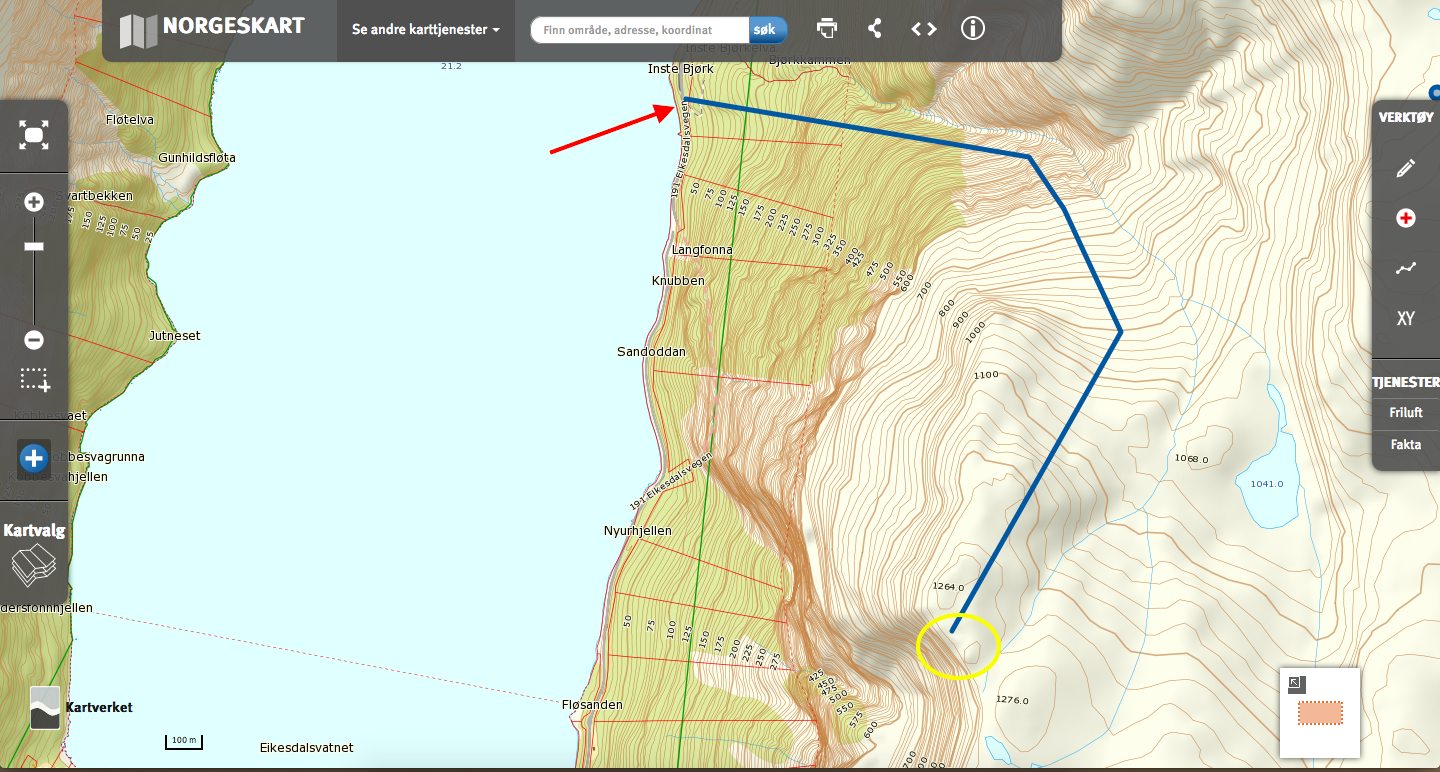Click the '1041.0' lake elevation label
The width and height of the screenshot is (1440, 772).
pos(1266,484)
